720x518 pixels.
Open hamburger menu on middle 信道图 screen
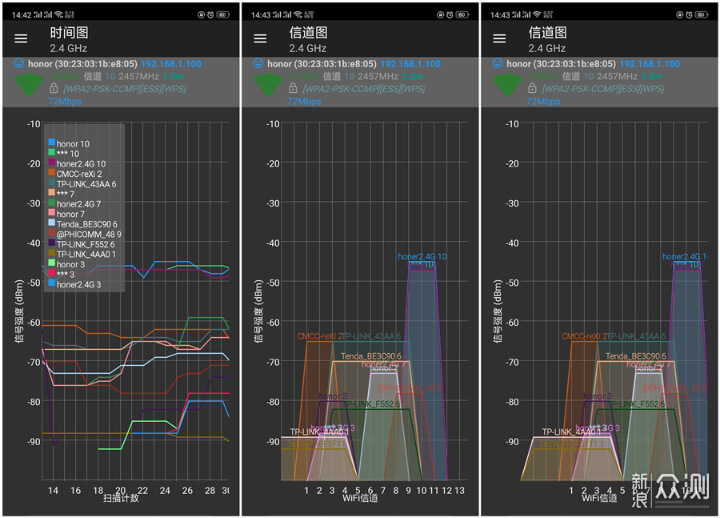click(x=260, y=39)
